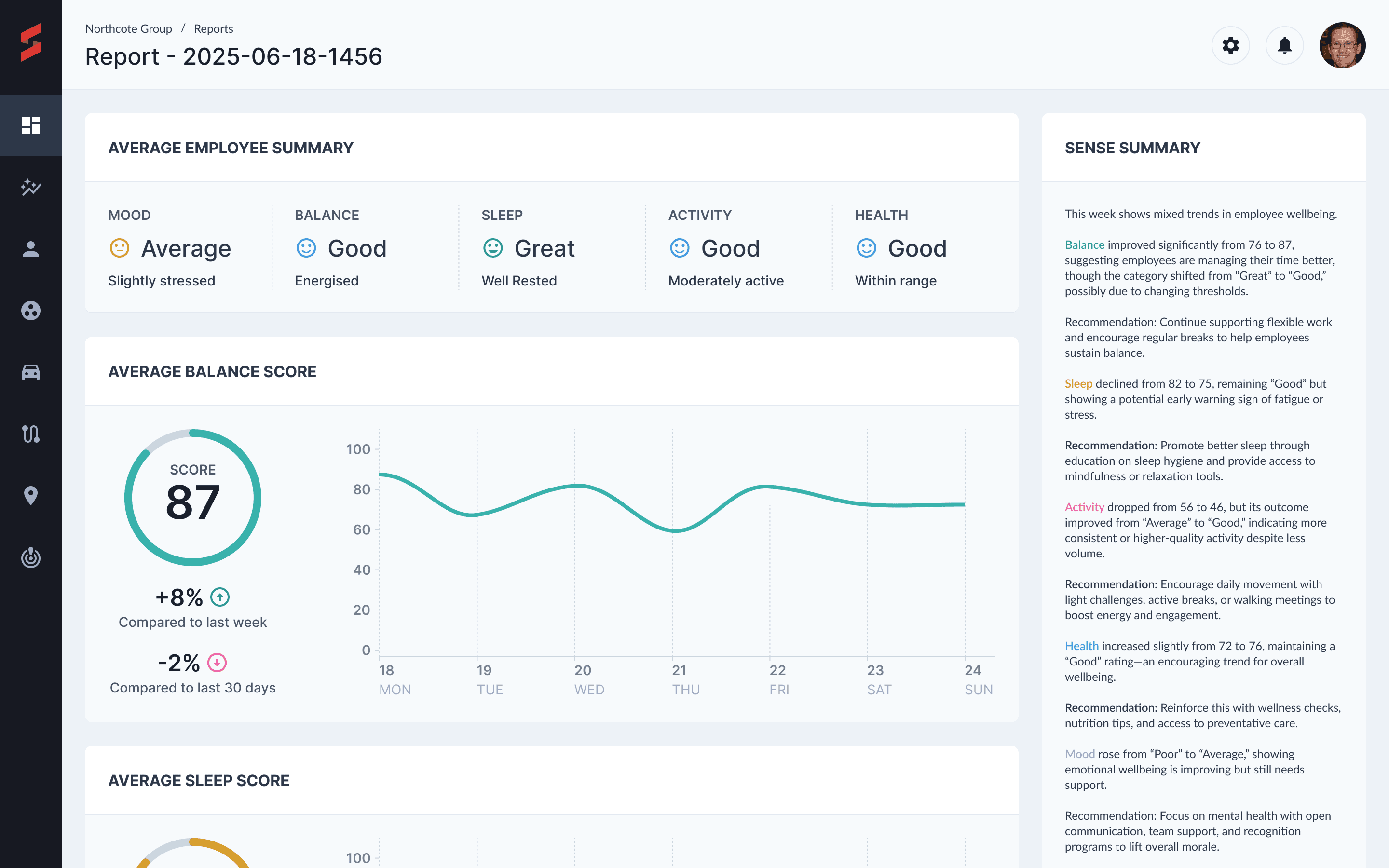Click the report title Report - 2025-06-18-1456

coord(233,56)
